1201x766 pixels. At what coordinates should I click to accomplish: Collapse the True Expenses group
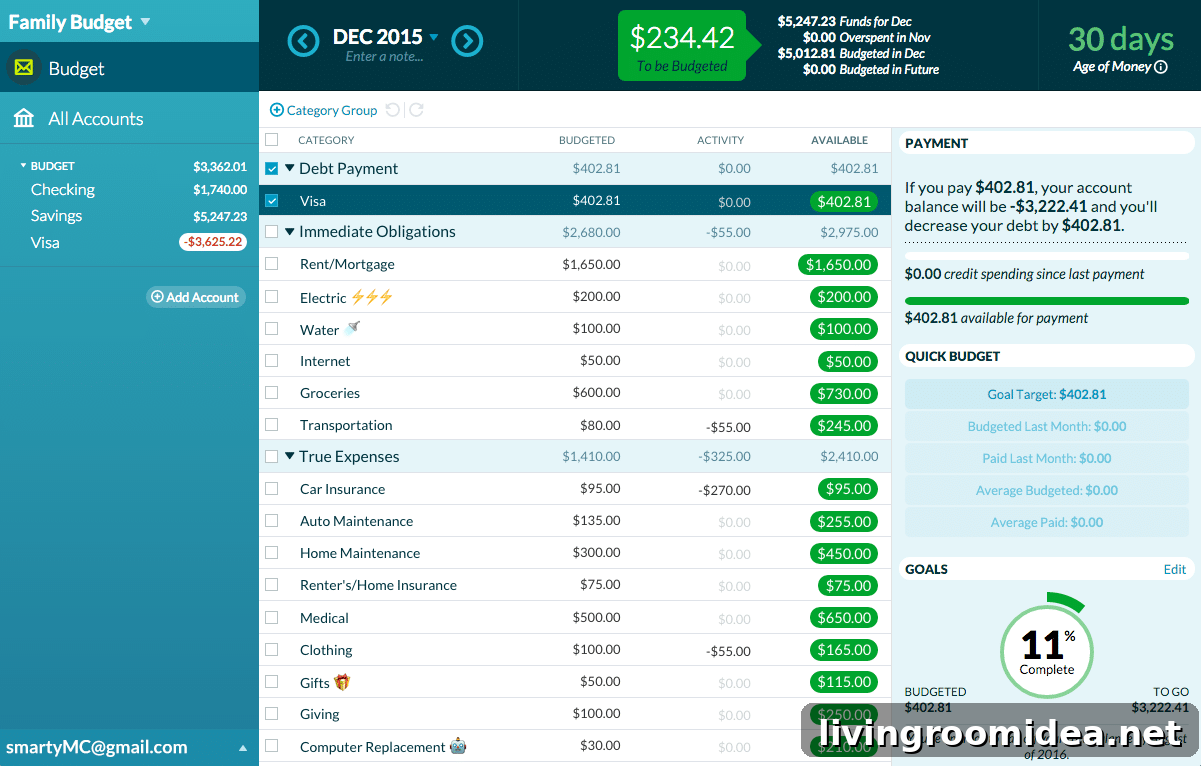(x=290, y=457)
